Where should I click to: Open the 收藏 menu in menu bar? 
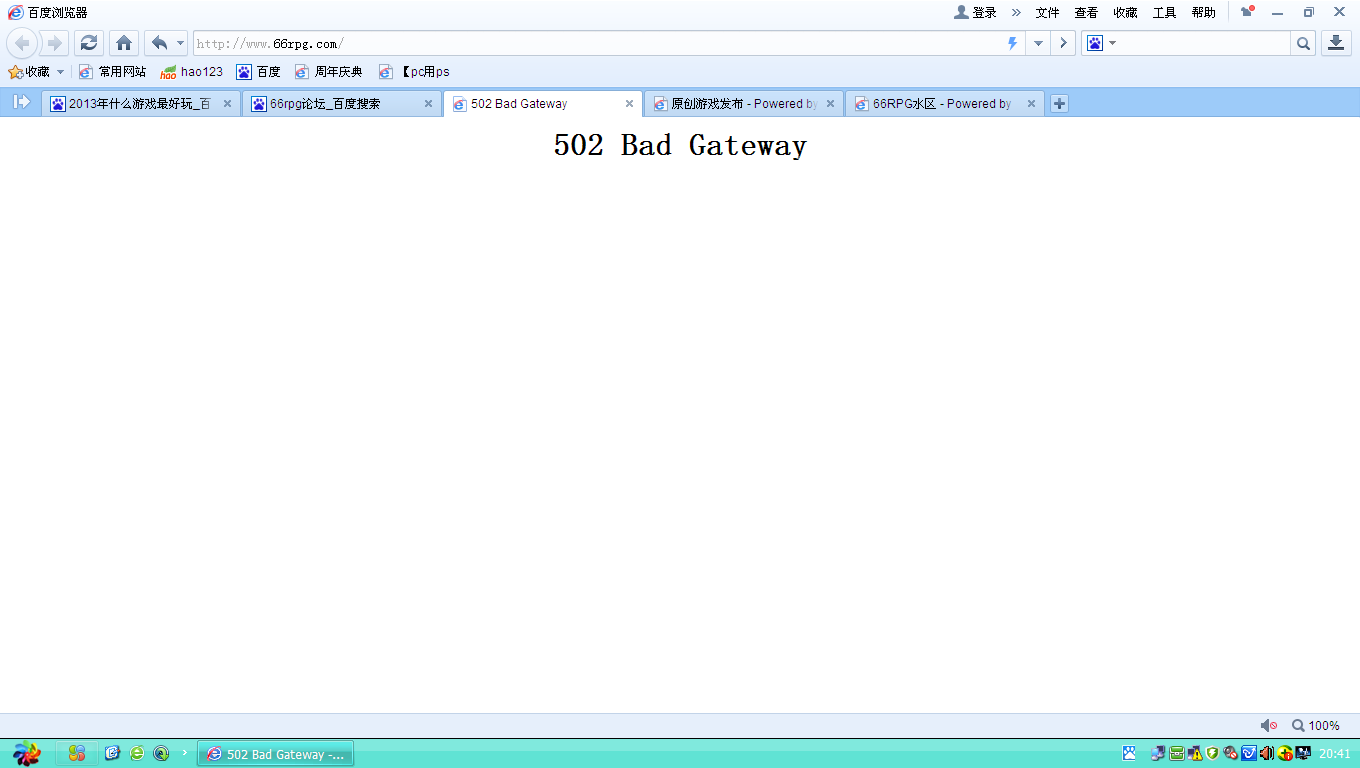tap(1125, 13)
